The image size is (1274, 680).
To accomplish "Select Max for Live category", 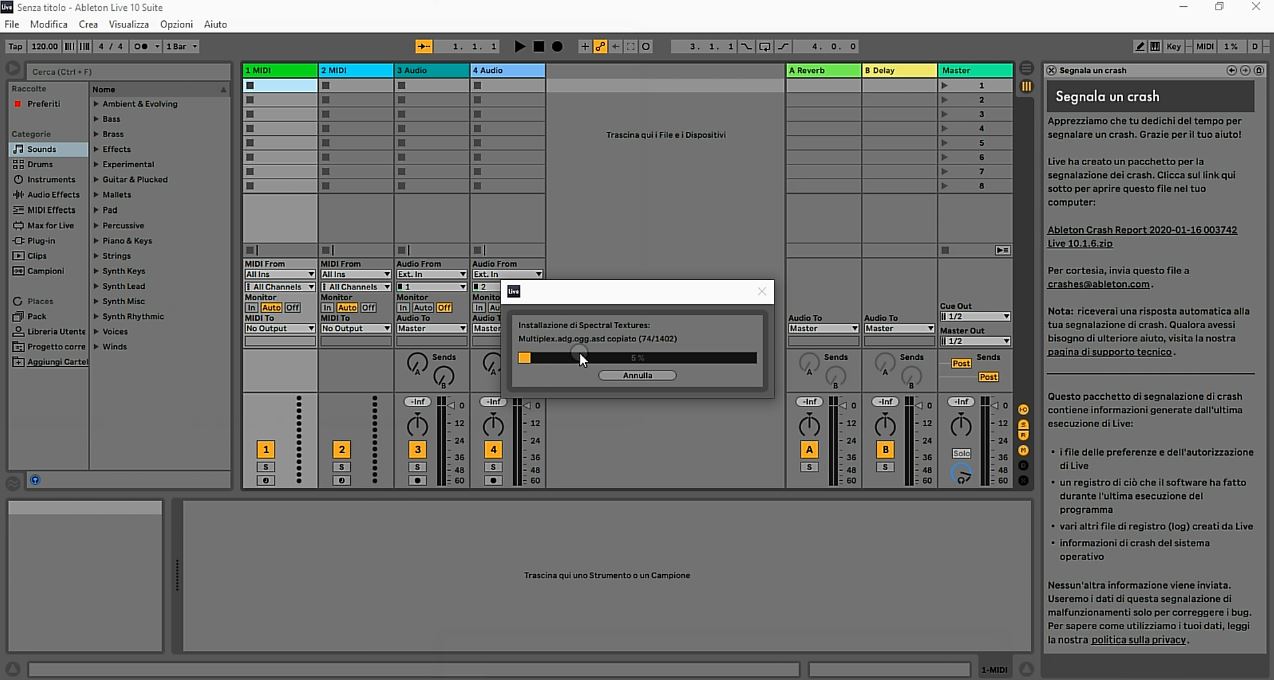I will 50,225.
